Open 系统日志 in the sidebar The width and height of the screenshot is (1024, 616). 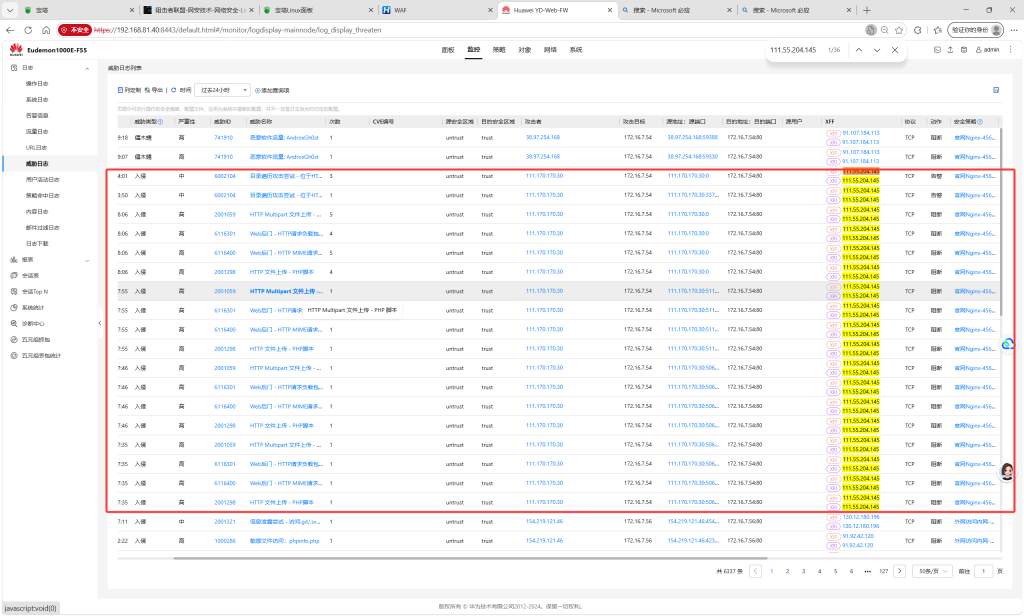(37, 100)
